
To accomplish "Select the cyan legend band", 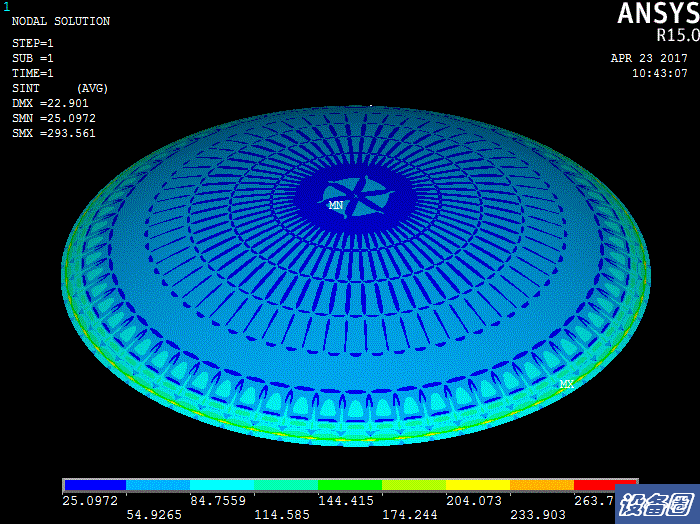I will [222, 484].
